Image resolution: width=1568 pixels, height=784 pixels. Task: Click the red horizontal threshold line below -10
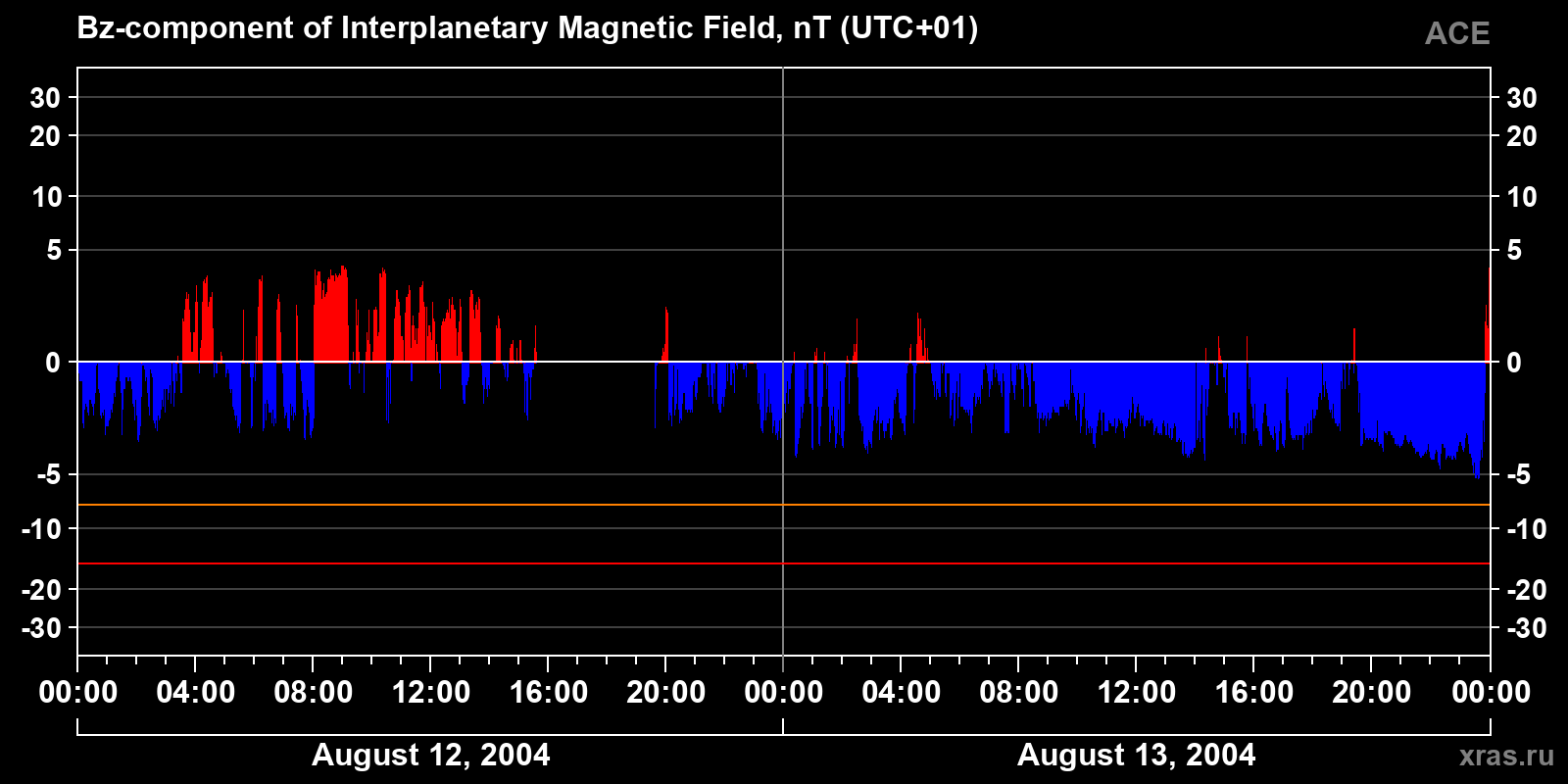pyautogui.click(x=784, y=563)
